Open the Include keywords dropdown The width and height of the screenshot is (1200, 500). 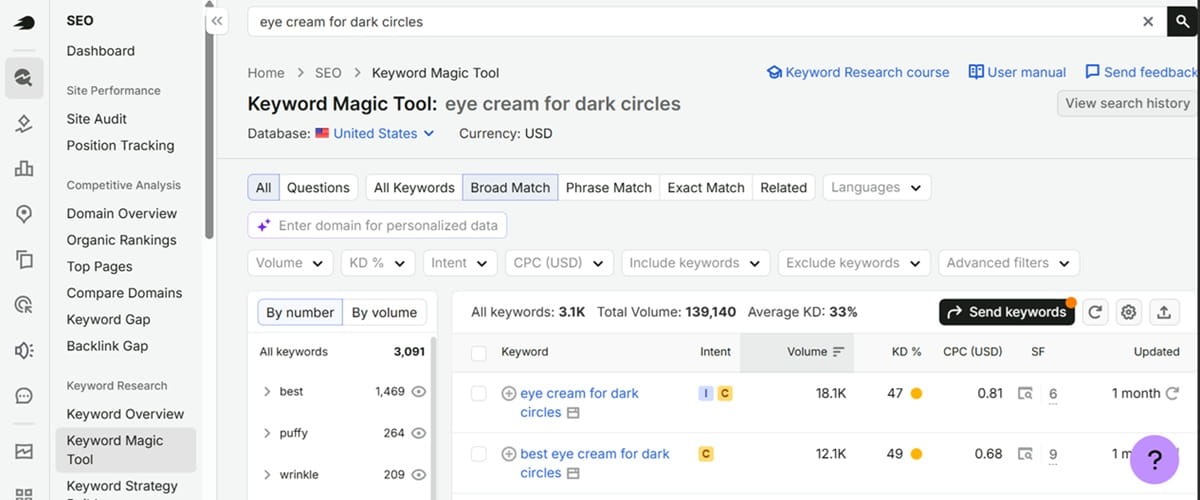[x=695, y=263]
